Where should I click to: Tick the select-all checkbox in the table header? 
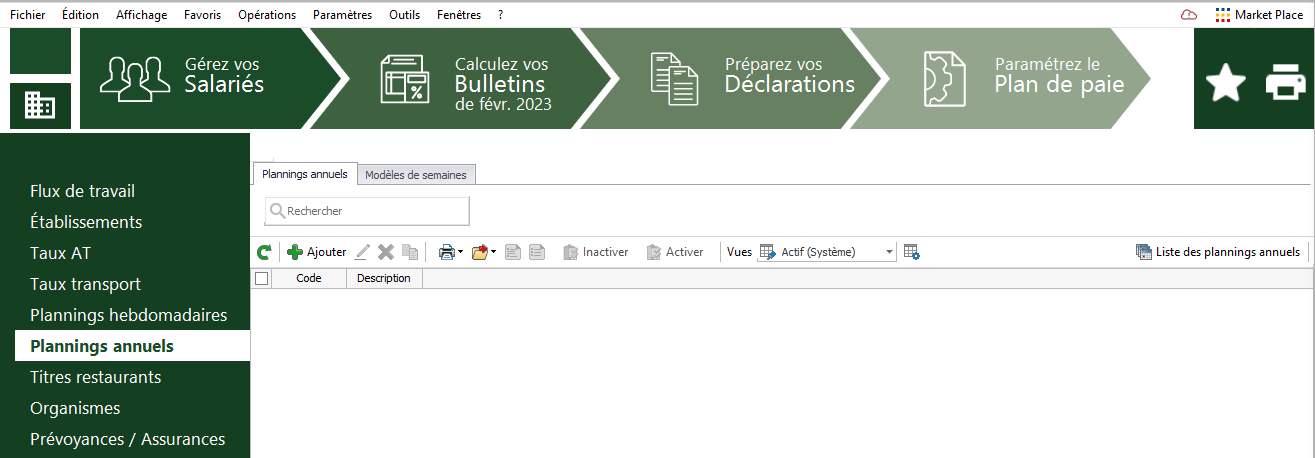click(261, 278)
